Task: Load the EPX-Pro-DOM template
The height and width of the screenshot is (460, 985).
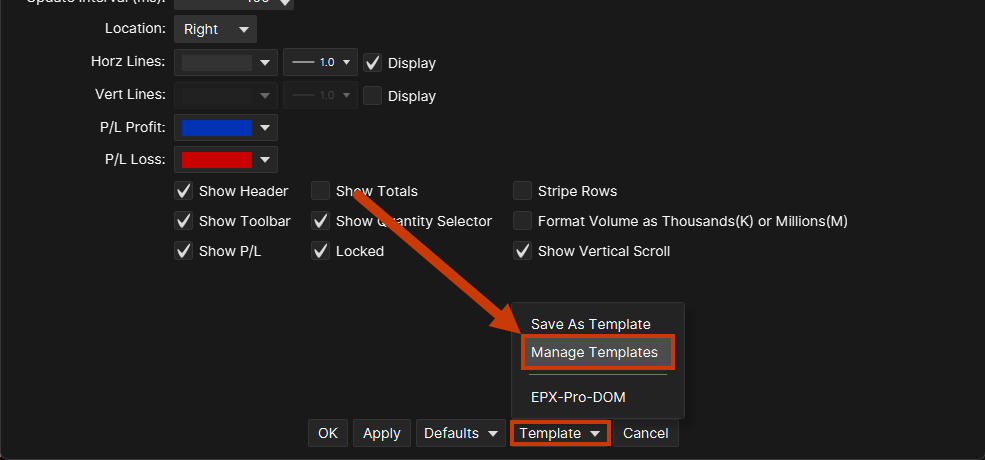Action: 578,397
